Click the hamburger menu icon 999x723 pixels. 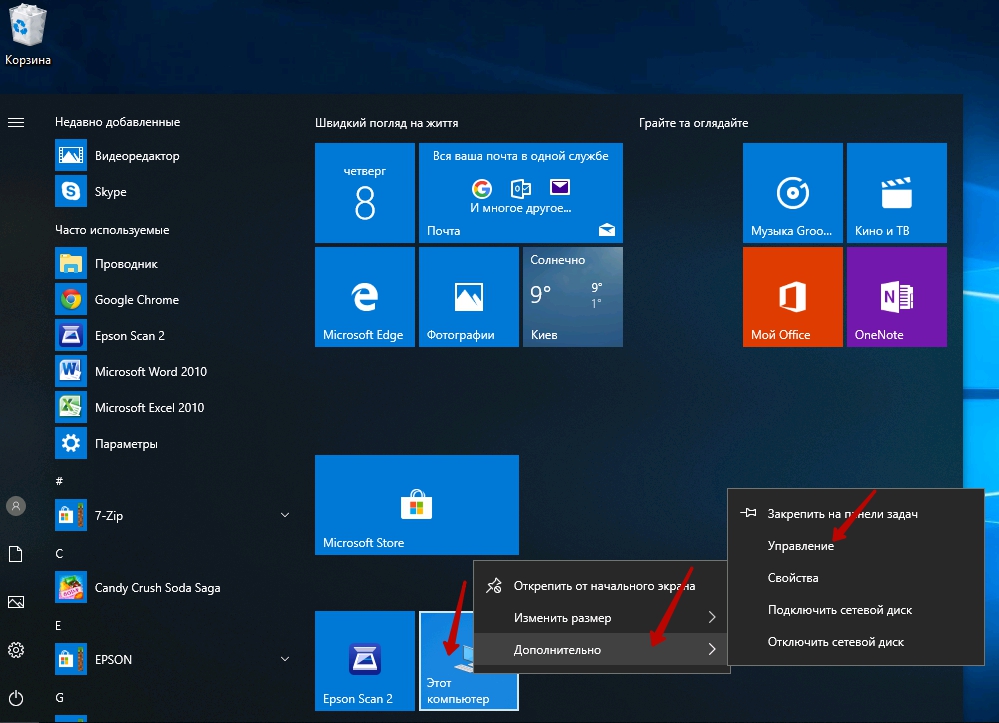[x=16, y=122]
